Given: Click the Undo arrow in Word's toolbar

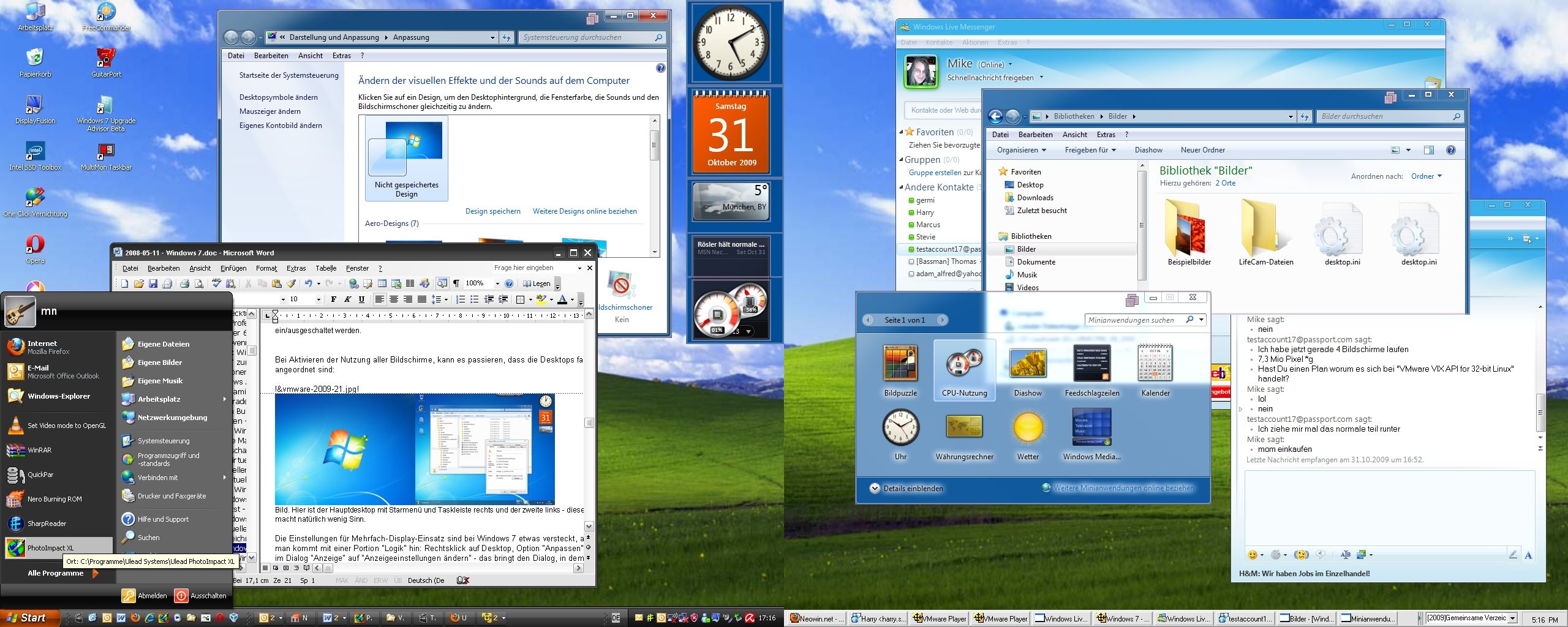Looking at the screenshot, I should (x=309, y=283).
